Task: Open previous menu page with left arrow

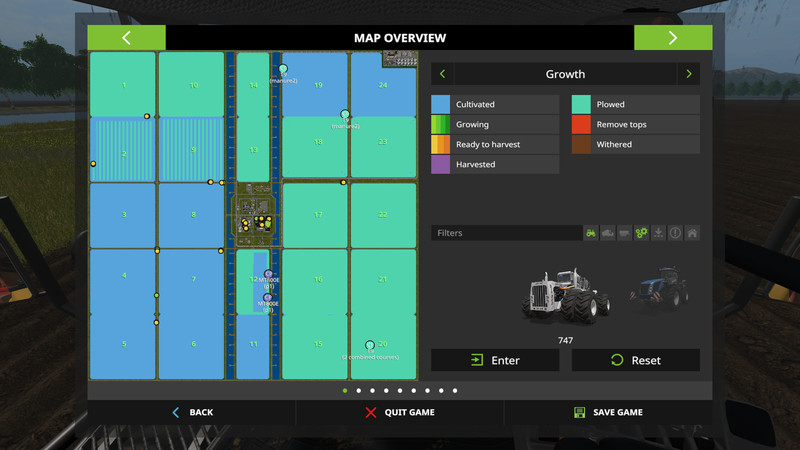Action: click(127, 38)
